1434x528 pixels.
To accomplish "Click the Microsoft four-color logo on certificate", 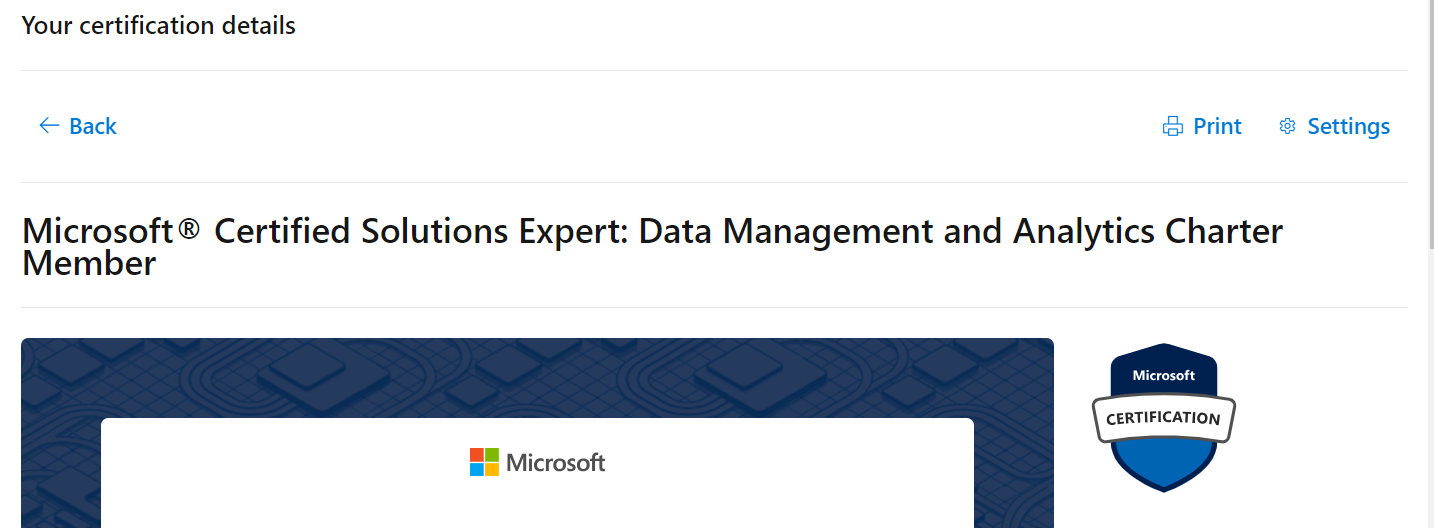I will tap(485, 462).
